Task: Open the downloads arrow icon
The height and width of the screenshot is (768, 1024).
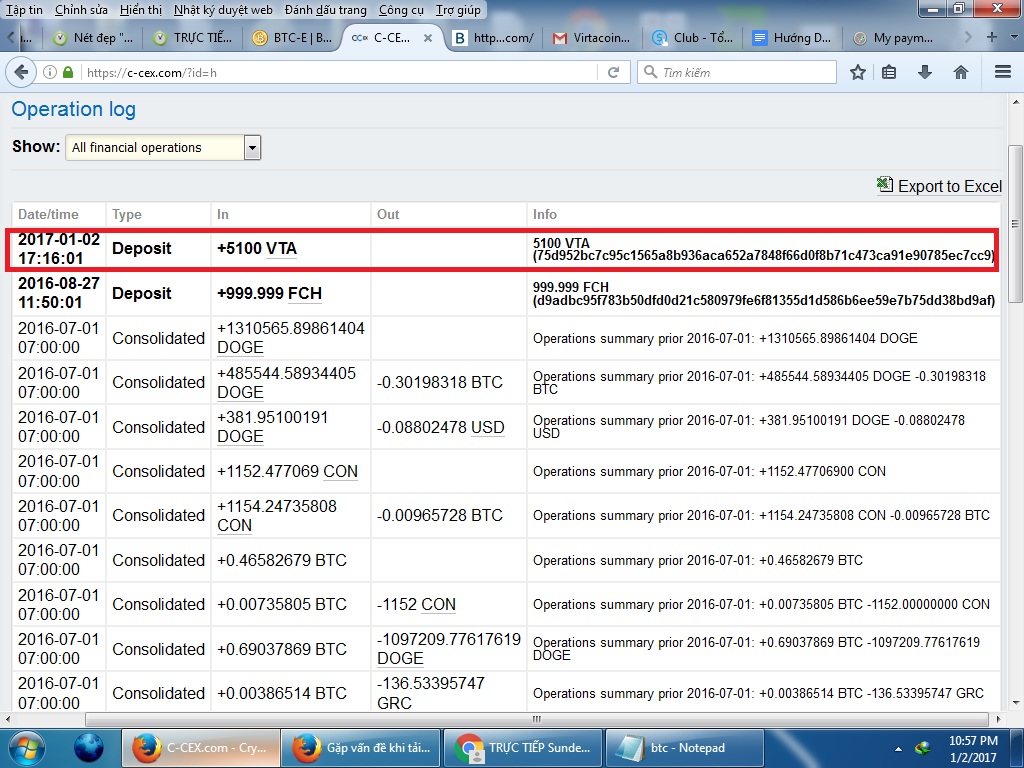Action: (925, 72)
